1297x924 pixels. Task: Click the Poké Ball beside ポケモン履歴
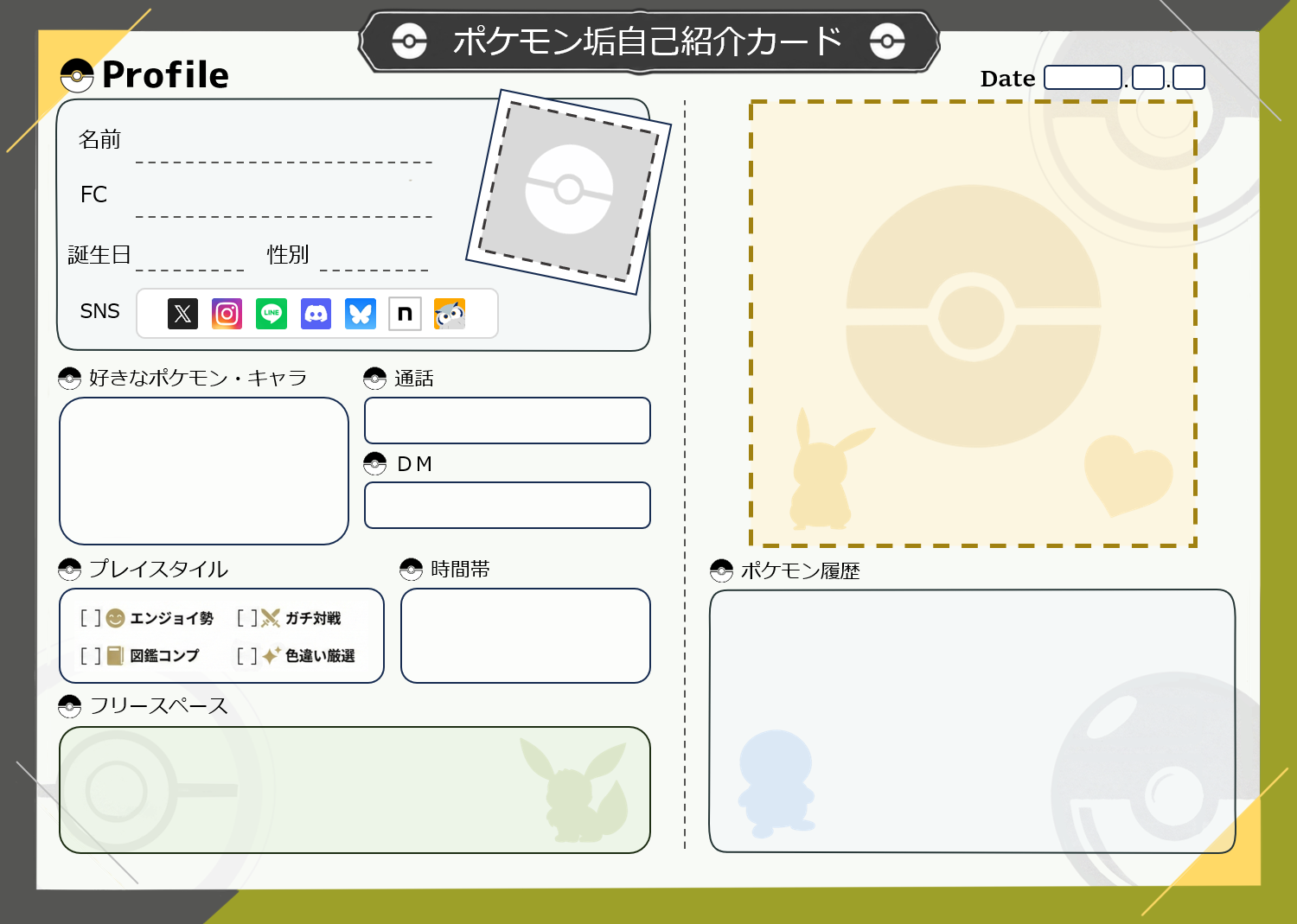[721, 570]
